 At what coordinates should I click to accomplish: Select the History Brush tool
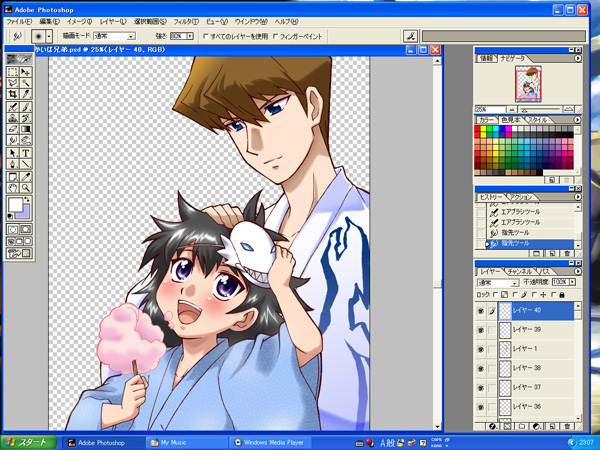[25, 118]
